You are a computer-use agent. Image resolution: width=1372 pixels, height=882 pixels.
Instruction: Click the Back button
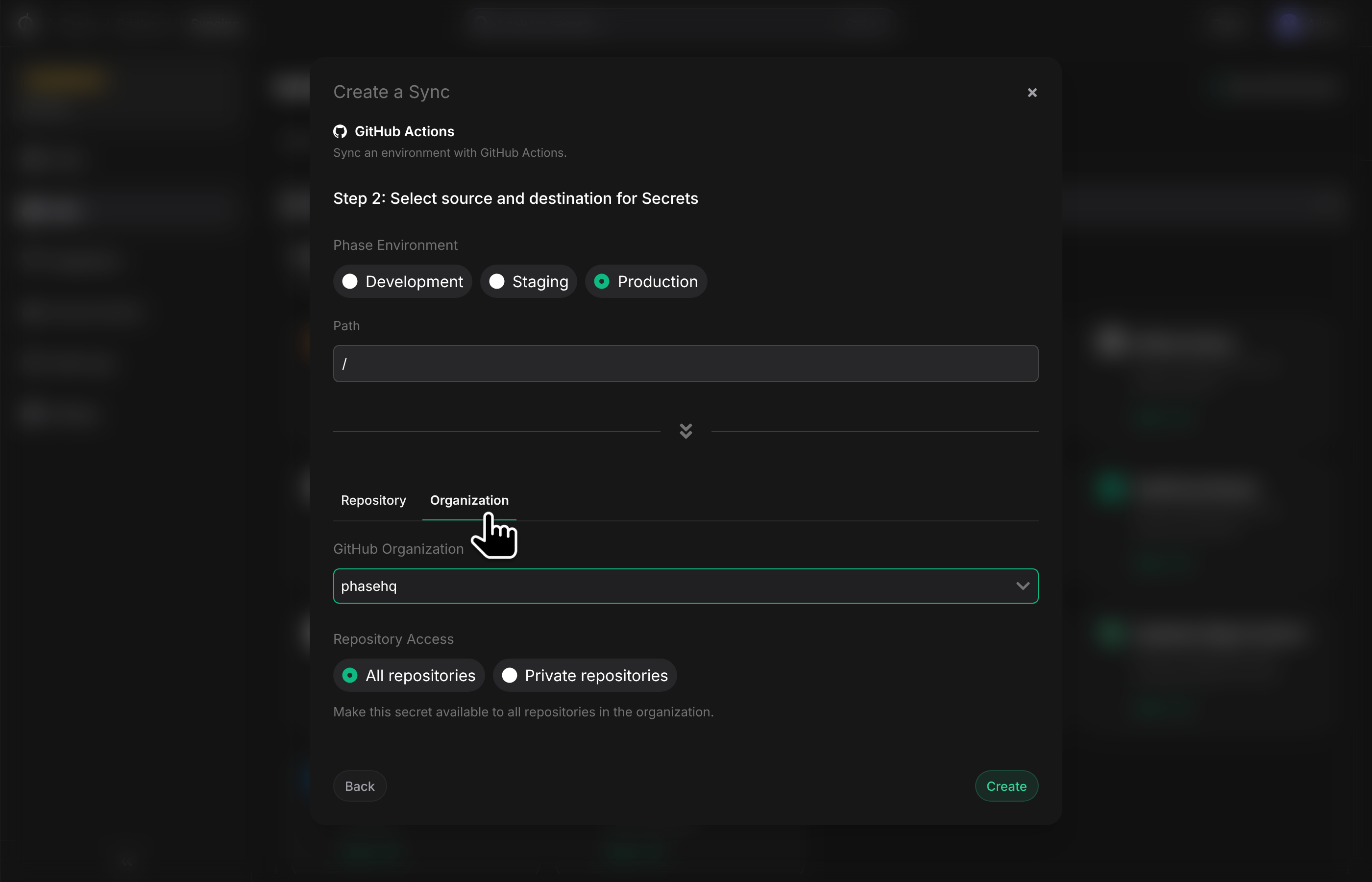[360, 786]
